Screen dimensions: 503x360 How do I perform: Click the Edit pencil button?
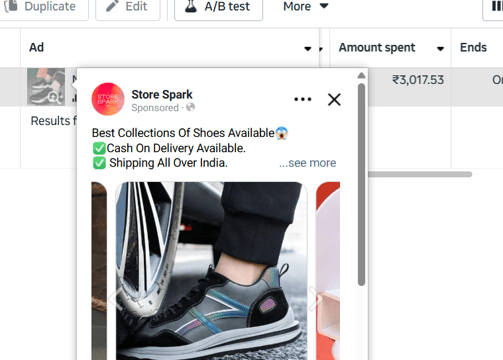(x=128, y=7)
